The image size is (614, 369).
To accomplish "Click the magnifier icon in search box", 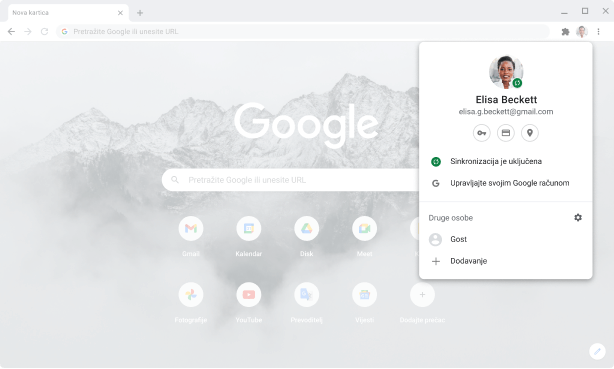I will [x=175, y=180].
